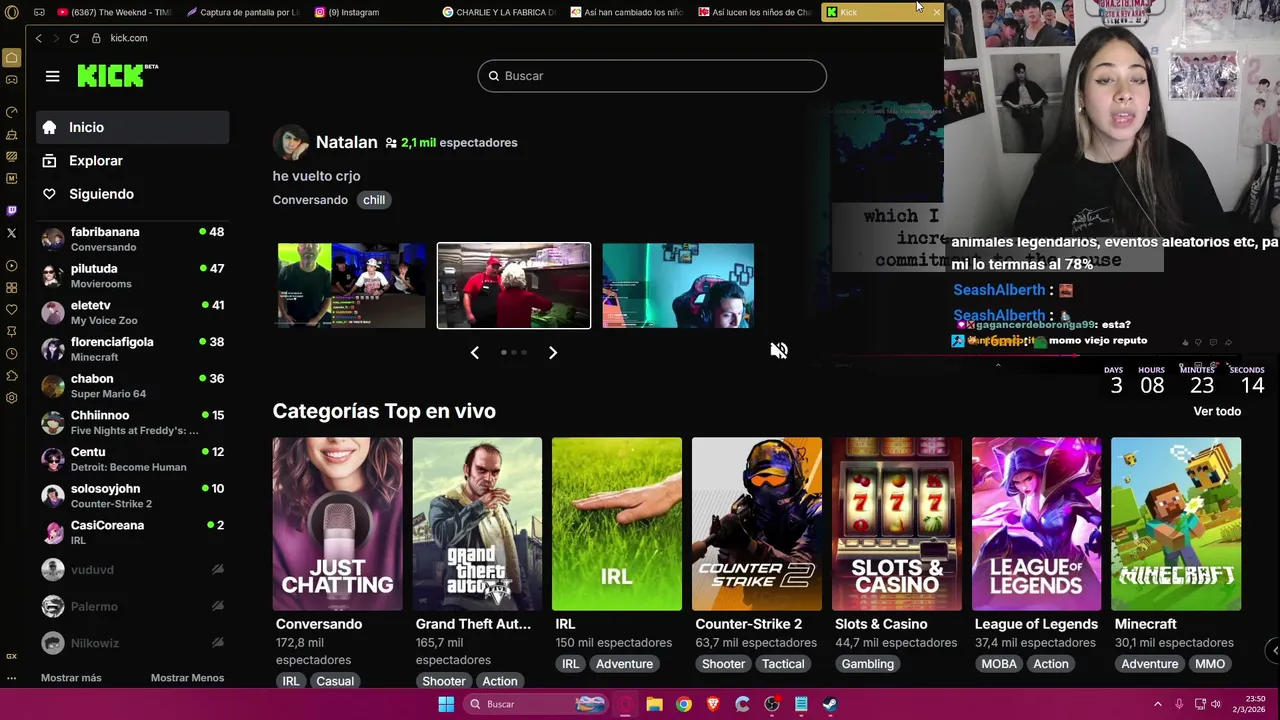Click the chill tag

pos(374,200)
